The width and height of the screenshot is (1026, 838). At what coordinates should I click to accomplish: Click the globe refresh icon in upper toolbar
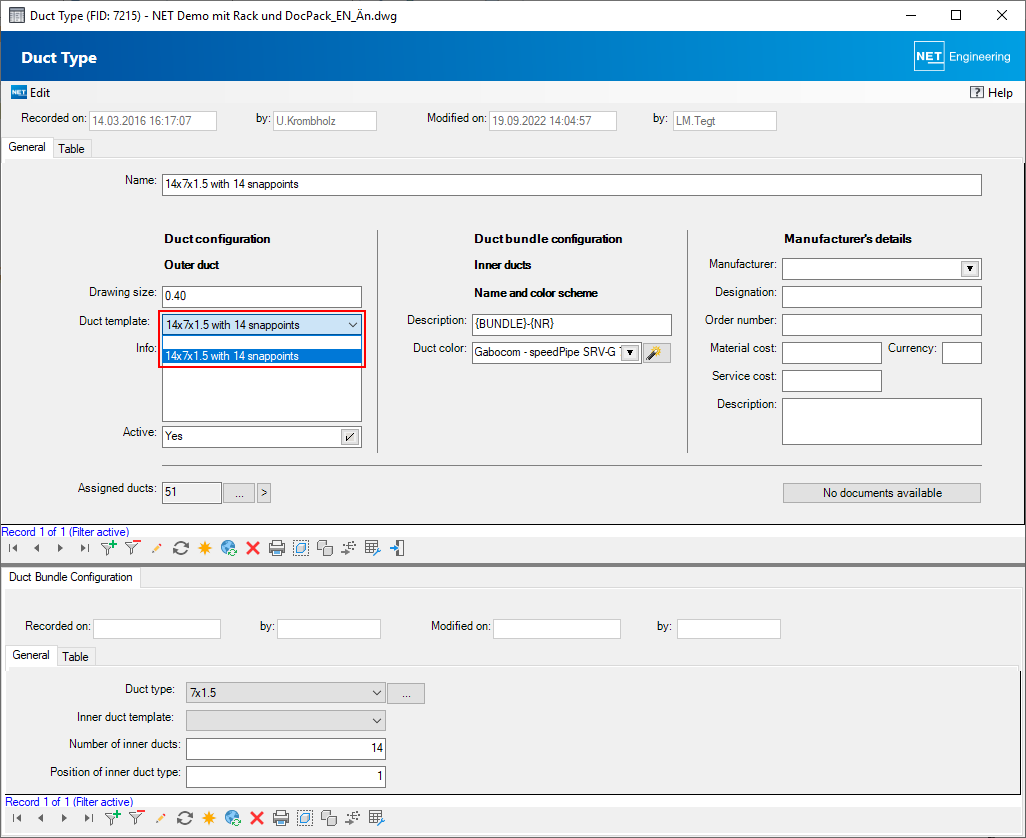(229, 548)
